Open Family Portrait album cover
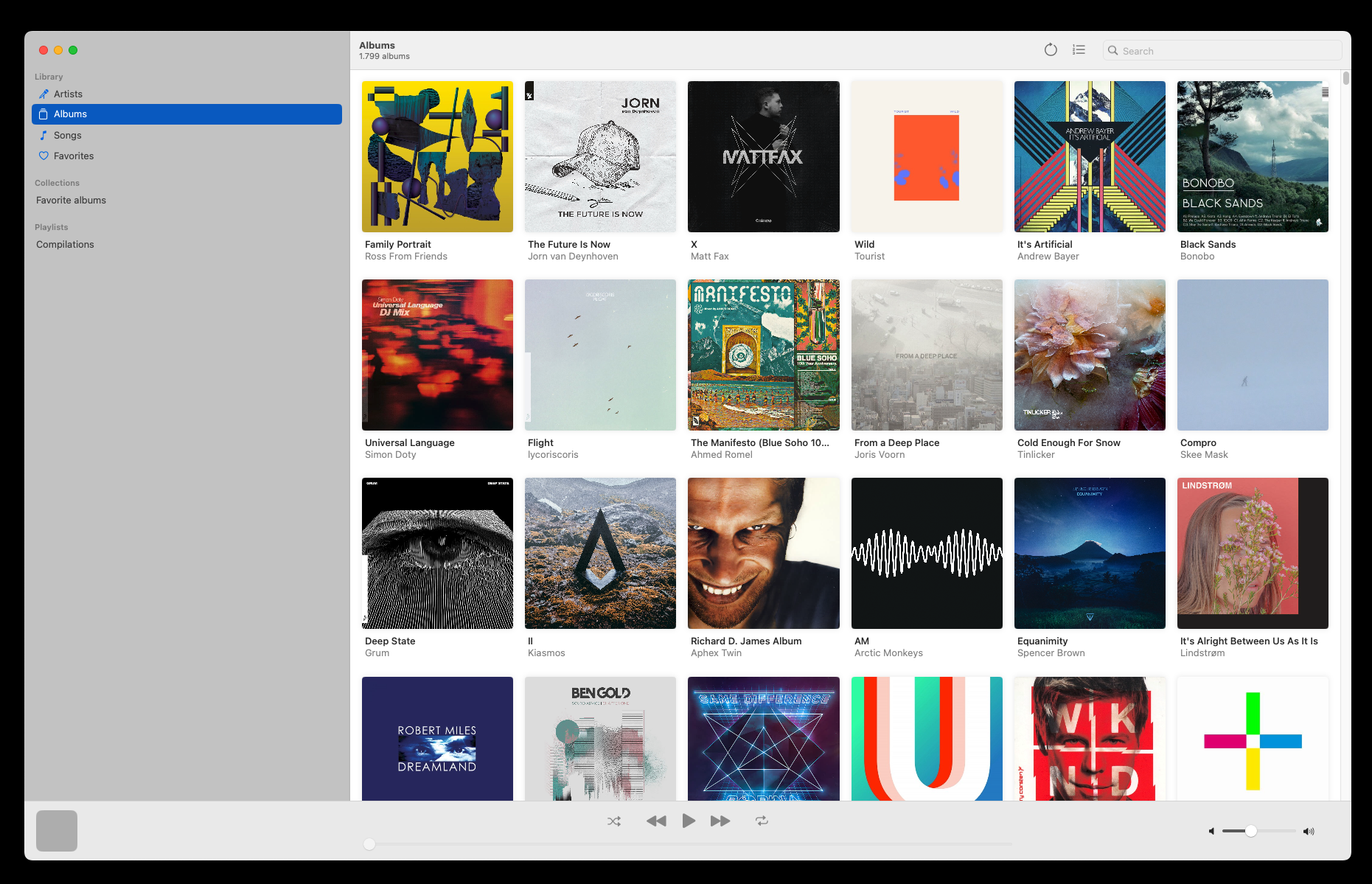The width and height of the screenshot is (1372, 884). (x=437, y=156)
